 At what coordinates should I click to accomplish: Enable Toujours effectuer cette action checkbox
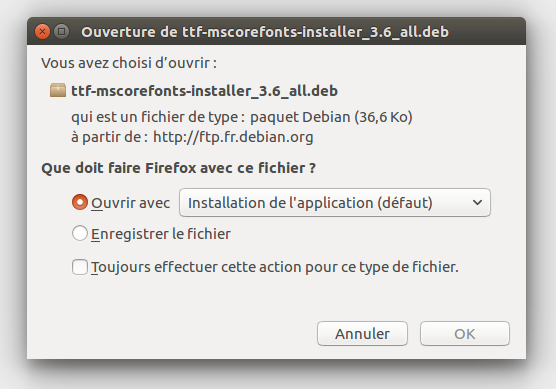(x=80, y=267)
